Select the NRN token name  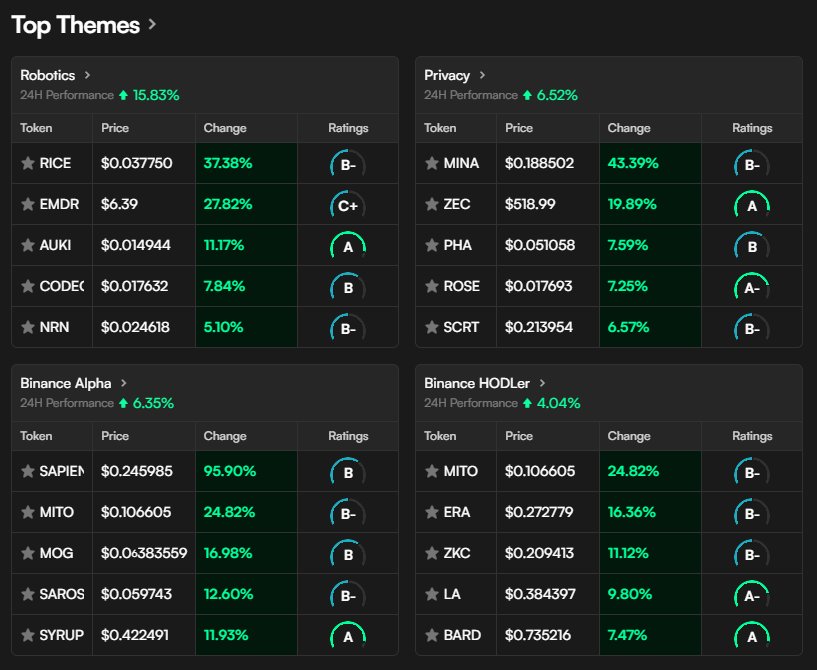pyautogui.click(x=54, y=327)
